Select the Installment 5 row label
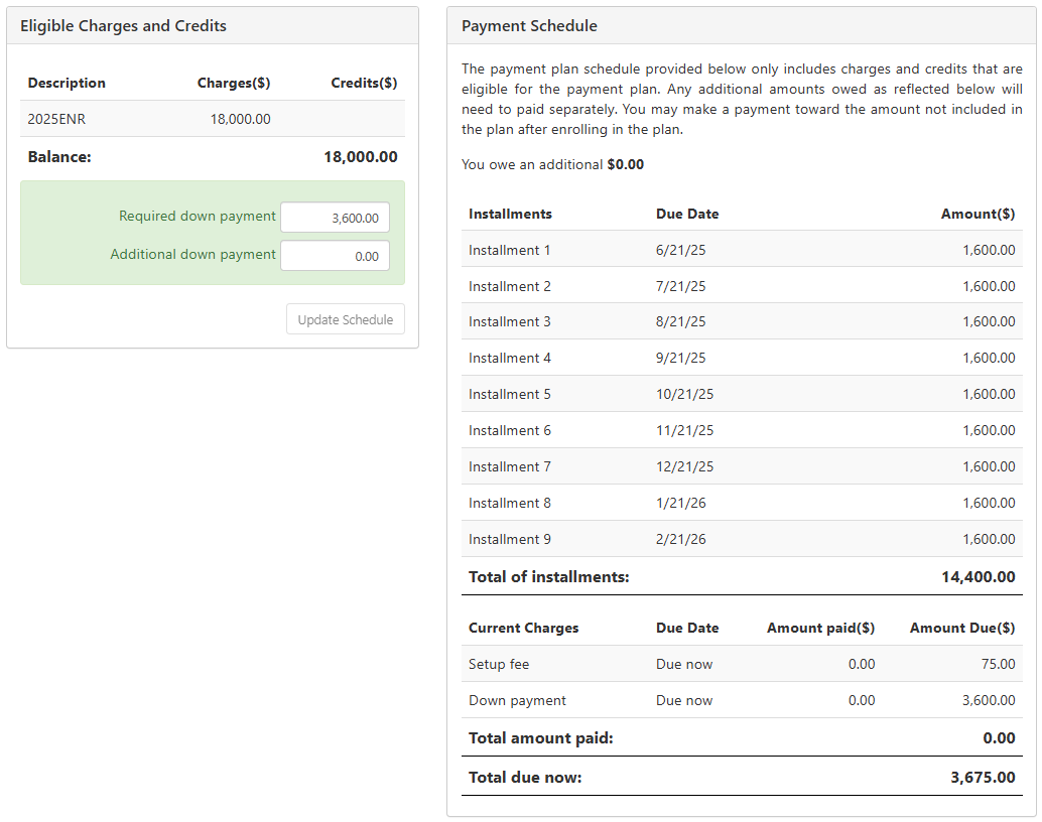The height and width of the screenshot is (822, 1042). pos(509,394)
